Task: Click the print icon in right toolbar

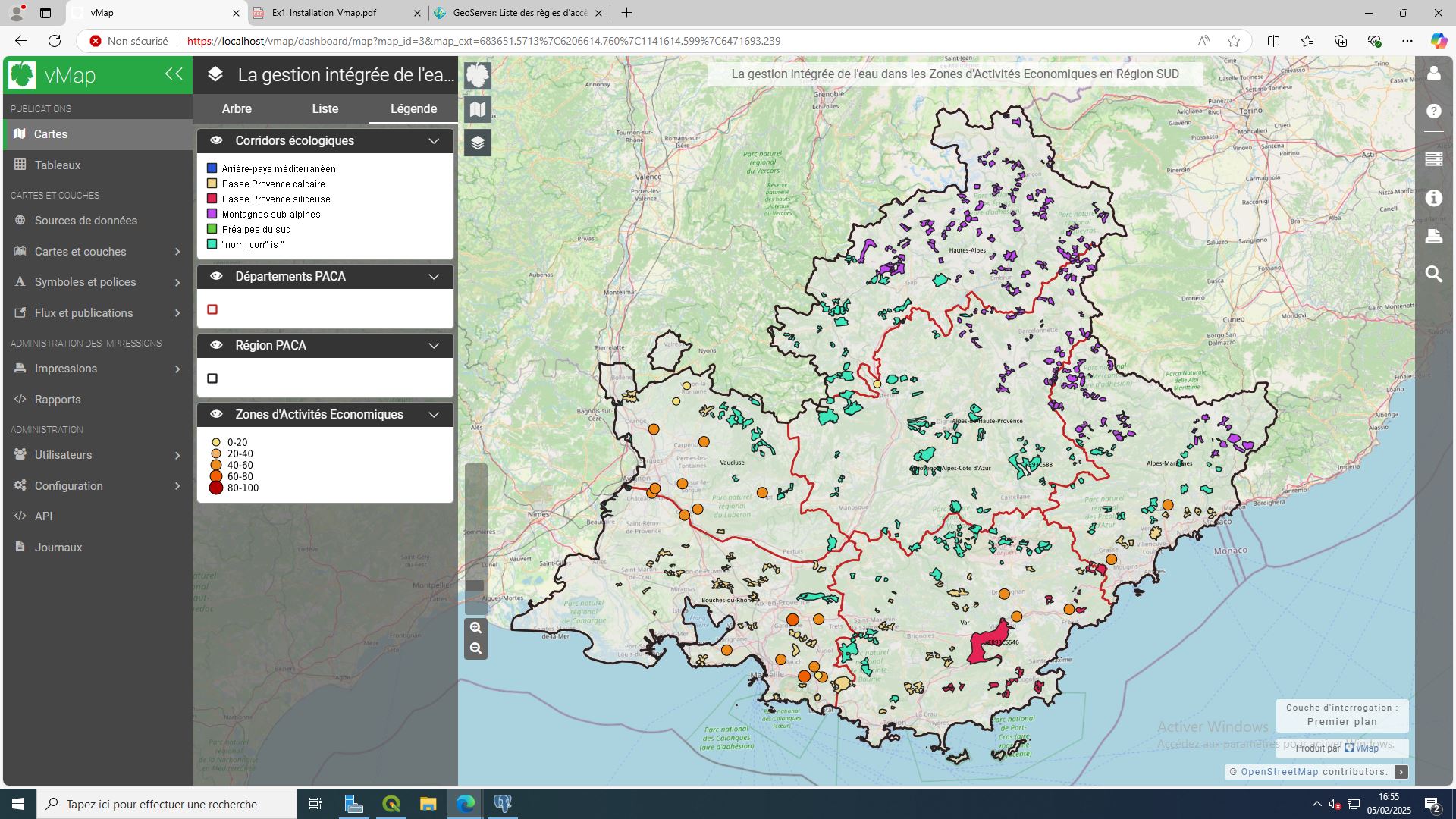Action: (1433, 236)
